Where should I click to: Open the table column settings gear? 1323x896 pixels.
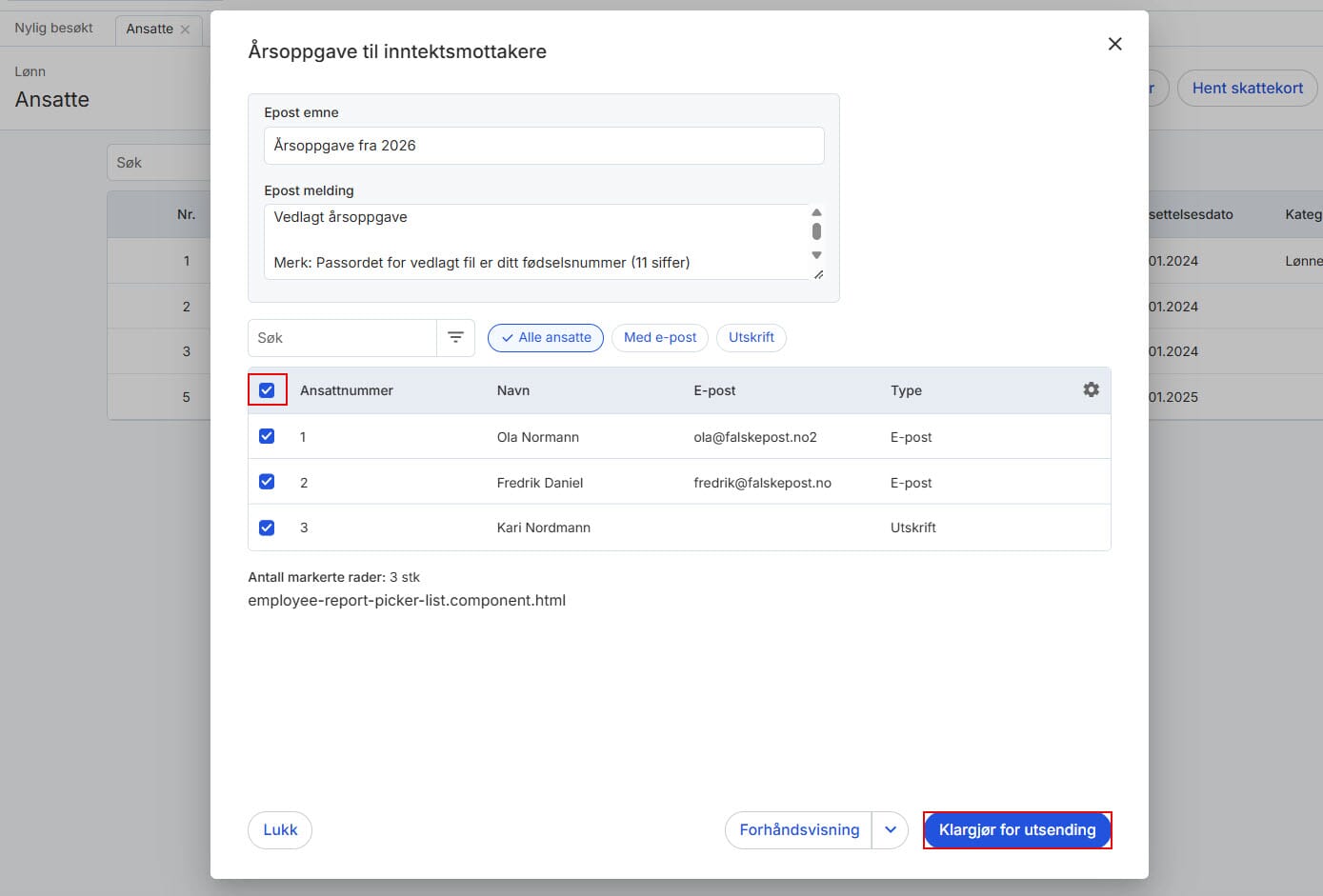1091,389
